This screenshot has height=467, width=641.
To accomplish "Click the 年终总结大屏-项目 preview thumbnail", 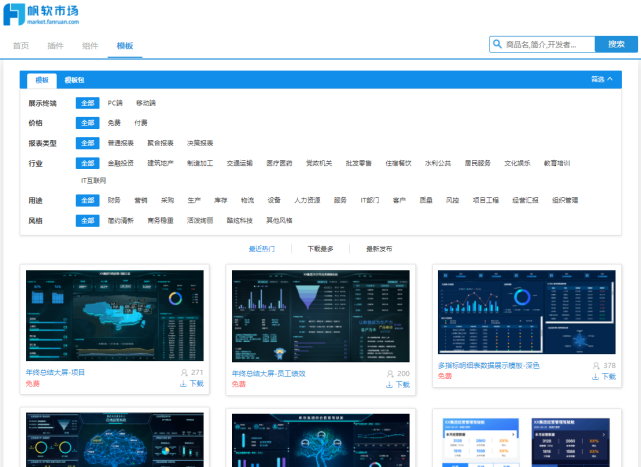I will tap(113, 317).
